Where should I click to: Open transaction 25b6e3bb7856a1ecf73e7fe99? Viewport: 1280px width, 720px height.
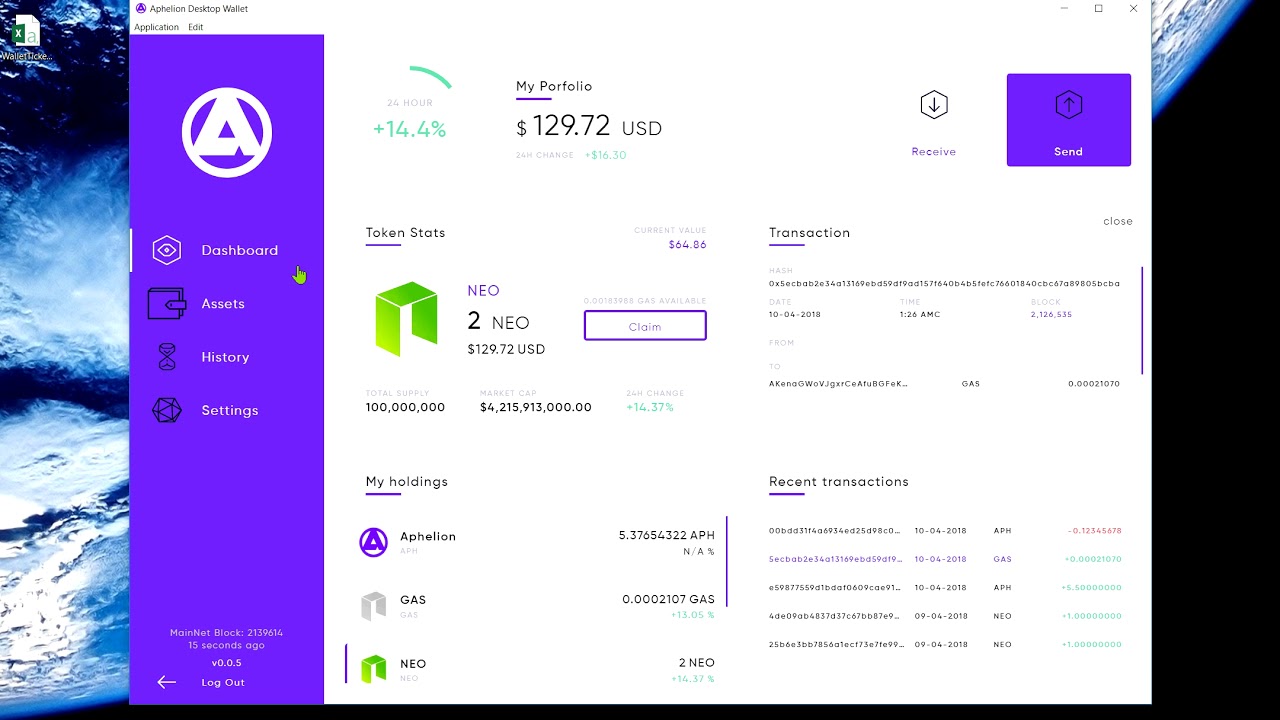pyautogui.click(x=835, y=644)
